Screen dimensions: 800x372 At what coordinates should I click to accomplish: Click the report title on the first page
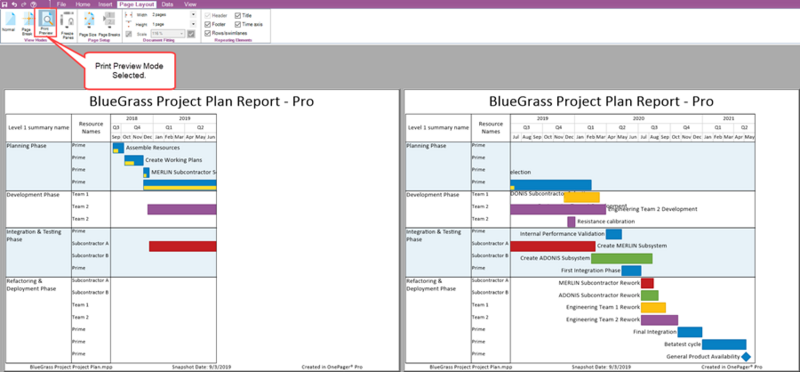pyautogui.click(x=202, y=102)
